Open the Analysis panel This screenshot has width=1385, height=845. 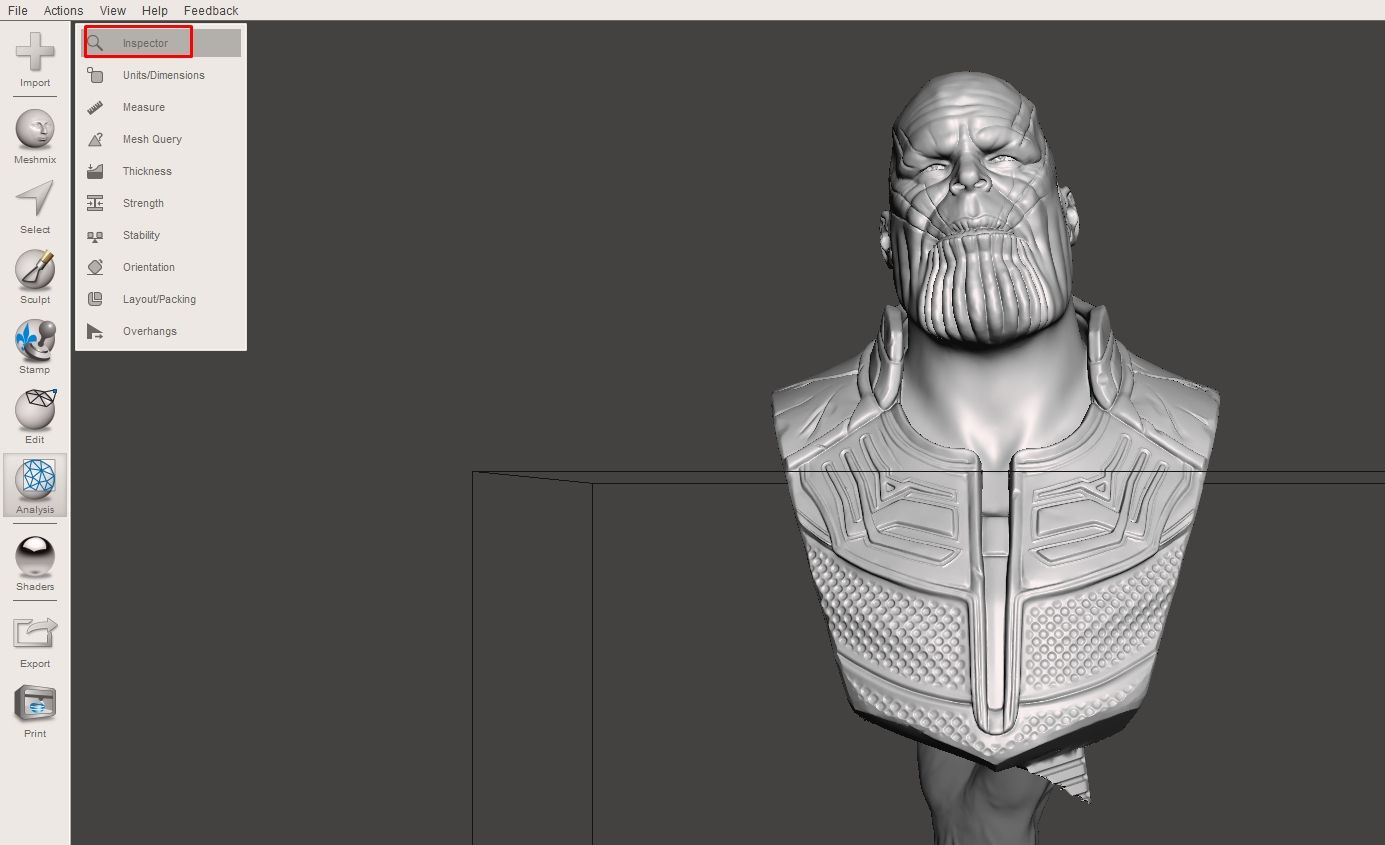(34, 485)
